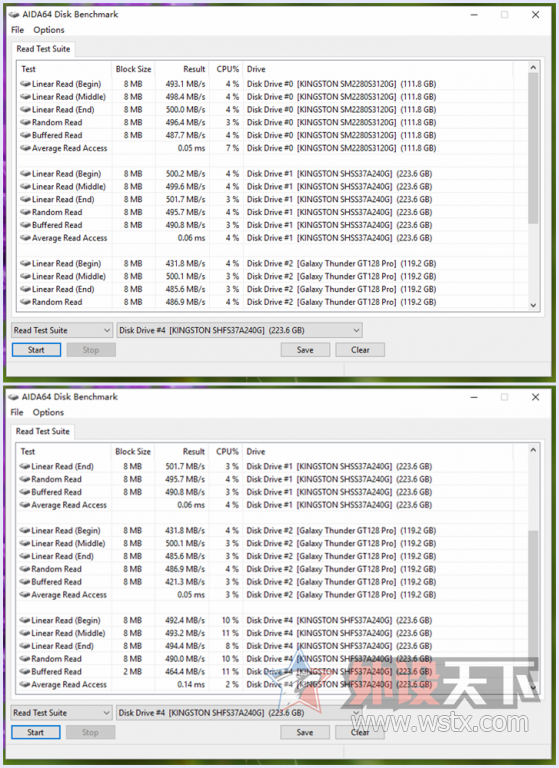Top window: disk icon of 500.1 MB/s row
559x768 pixels.
point(25,276)
